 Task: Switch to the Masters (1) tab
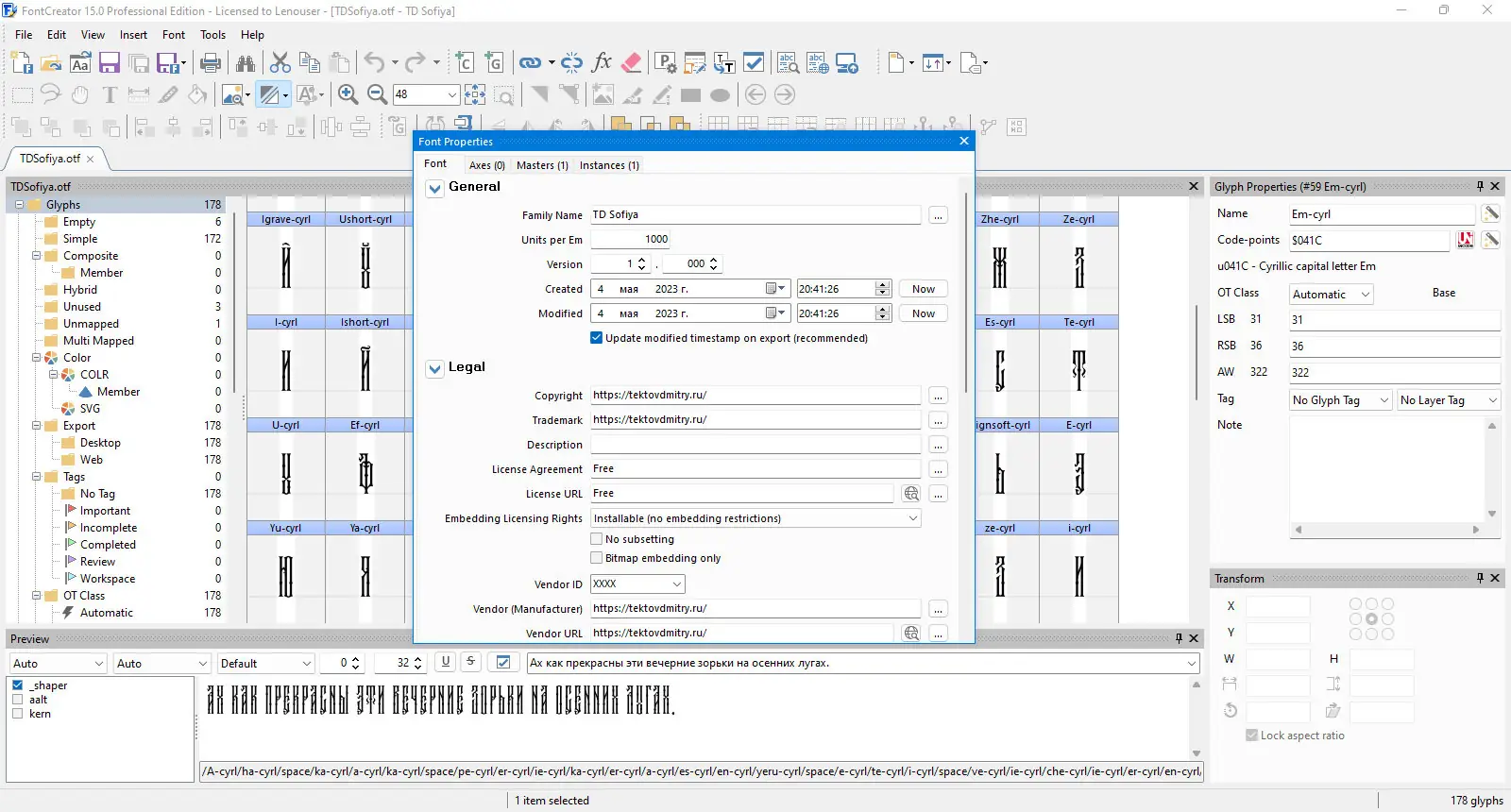click(x=542, y=165)
